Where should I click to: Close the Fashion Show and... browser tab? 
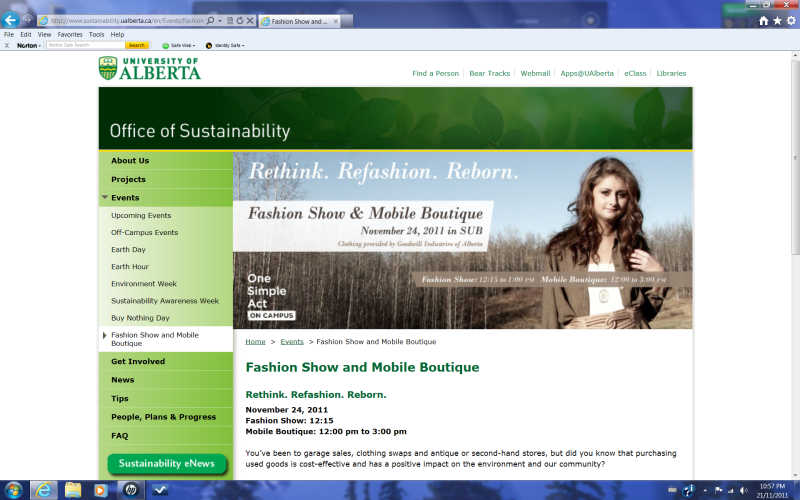click(x=336, y=21)
